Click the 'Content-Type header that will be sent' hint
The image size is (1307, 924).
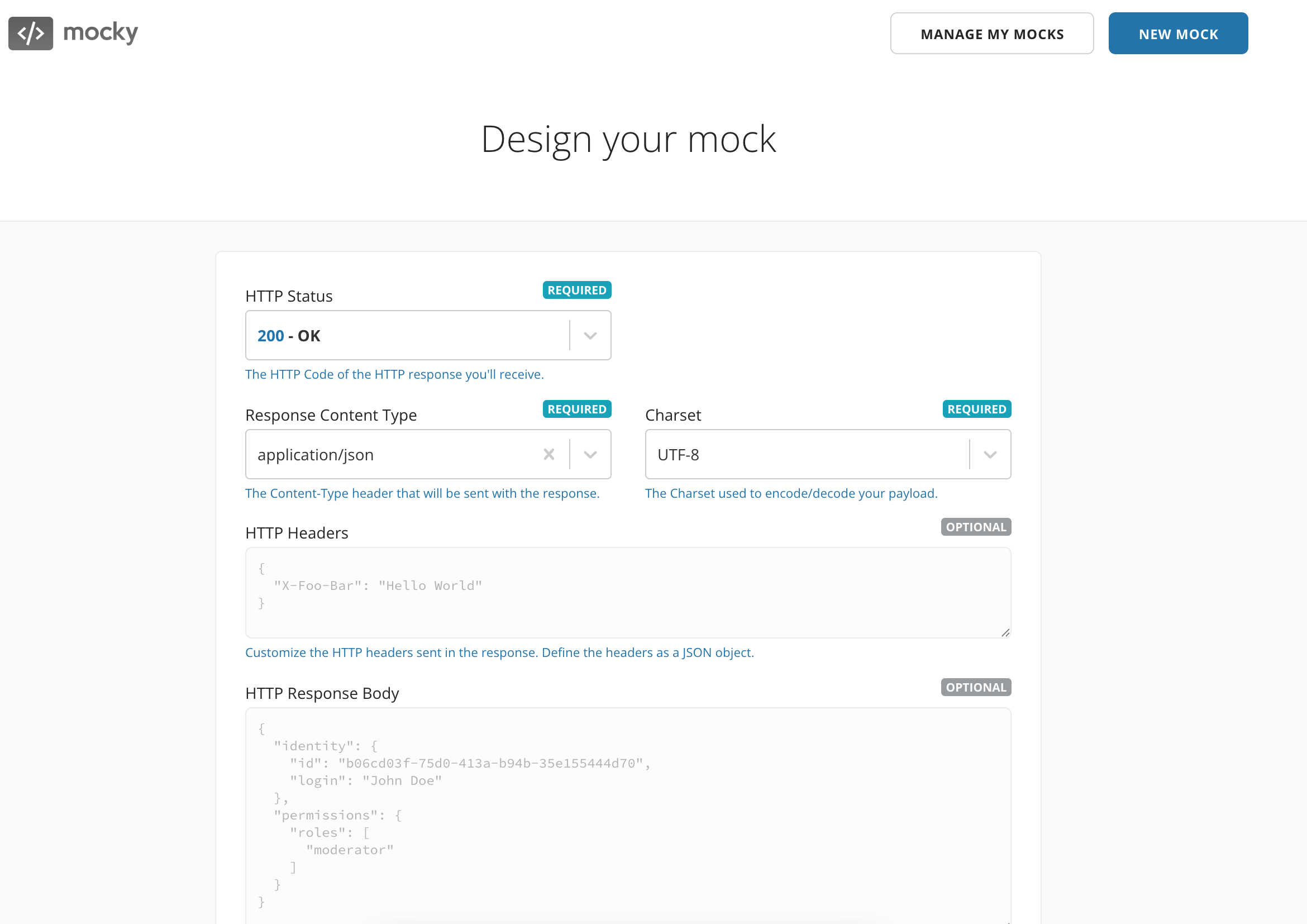(422, 493)
